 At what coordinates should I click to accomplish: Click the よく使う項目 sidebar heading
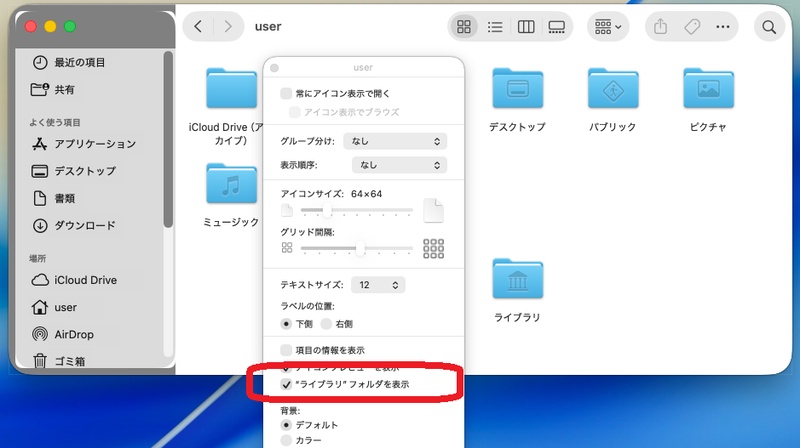pos(55,122)
